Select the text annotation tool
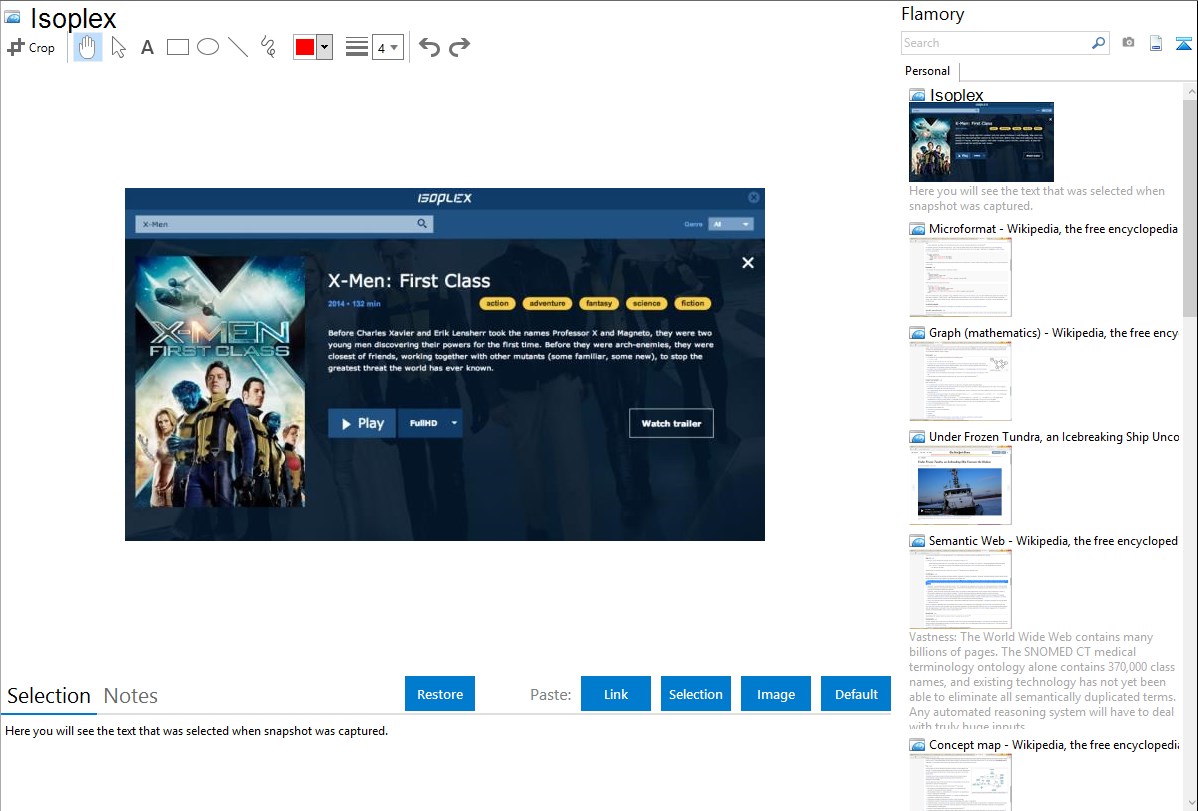Image resolution: width=1198 pixels, height=811 pixels. pyautogui.click(x=147, y=47)
